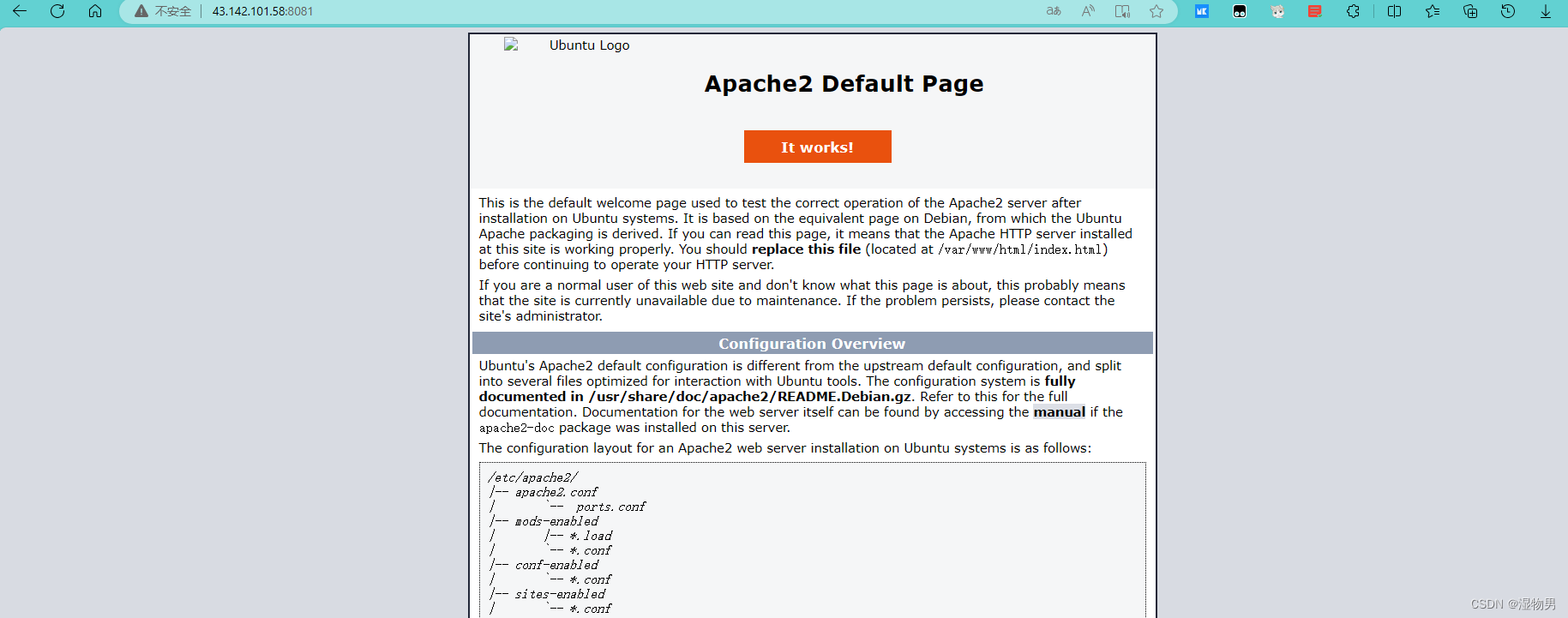Click 'sites-enabled' in the config tree
The image size is (1568, 618).
[x=560, y=594]
